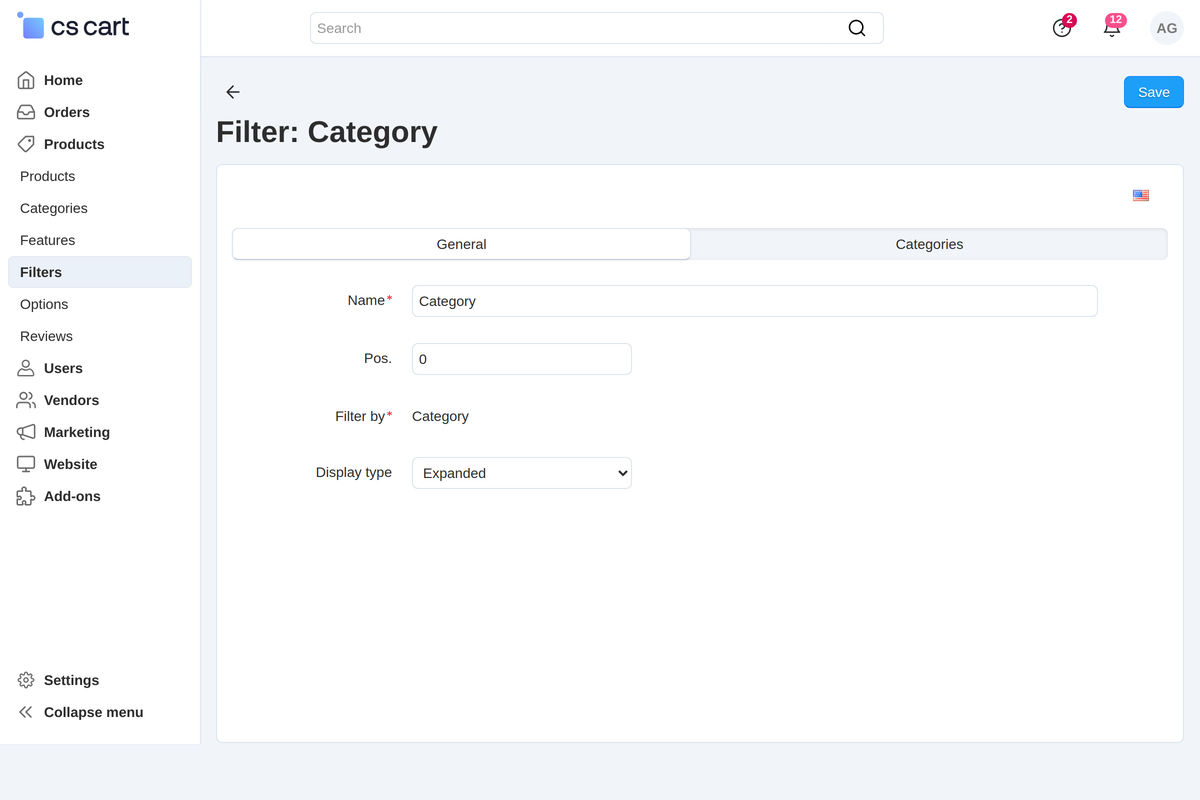Click the CS-Cart logo
Image resolution: width=1200 pixels, height=800 pixels.
point(74,27)
